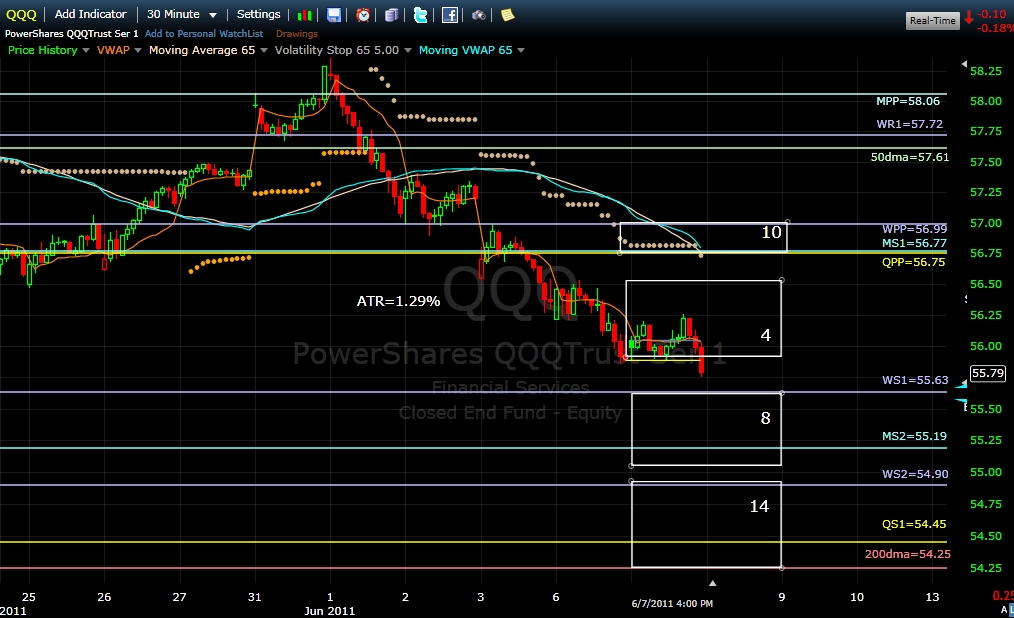Click the QS1=54.45 level label
Viewport: 1014px width, 618px height.
914,524
